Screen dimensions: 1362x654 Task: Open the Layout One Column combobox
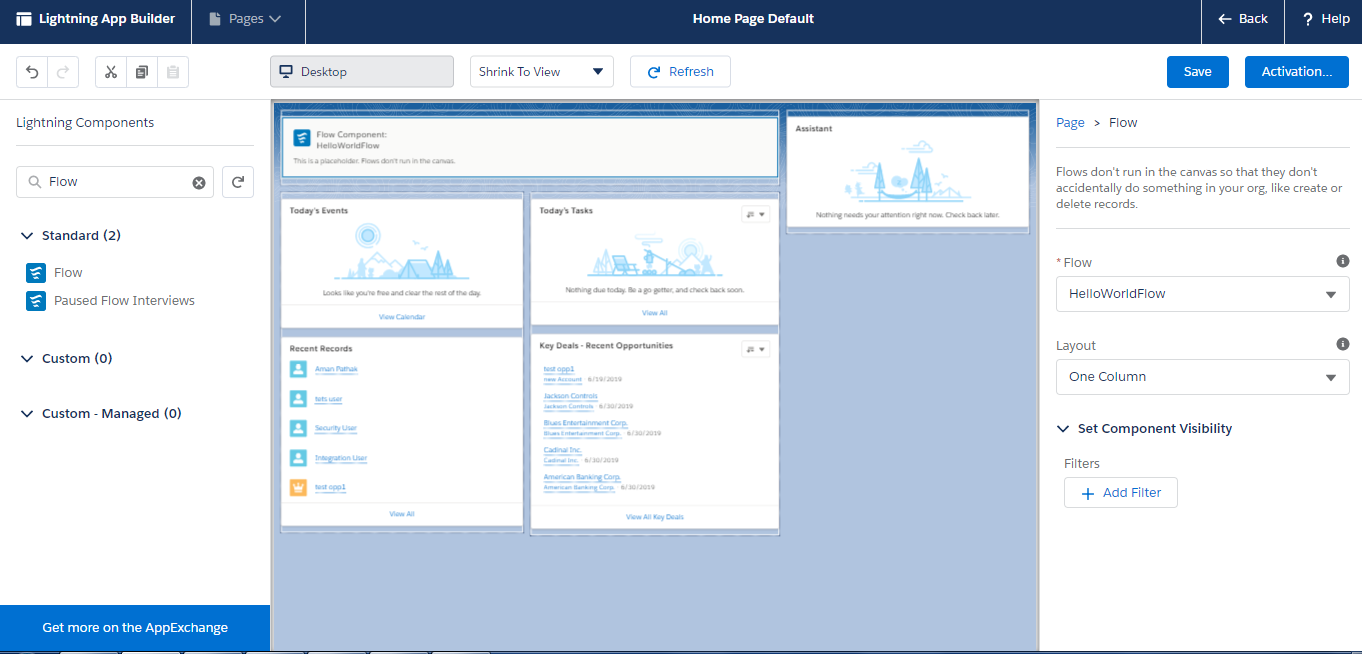[x=1203, y=377]
